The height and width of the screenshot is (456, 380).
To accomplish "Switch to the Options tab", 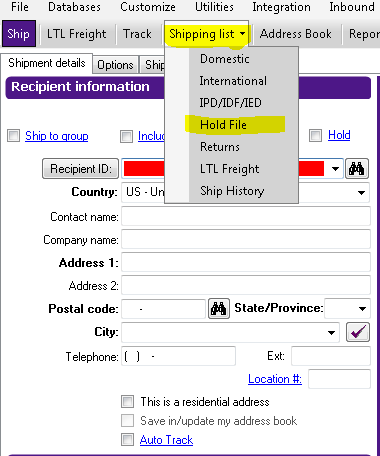I will tap(115, 65).
